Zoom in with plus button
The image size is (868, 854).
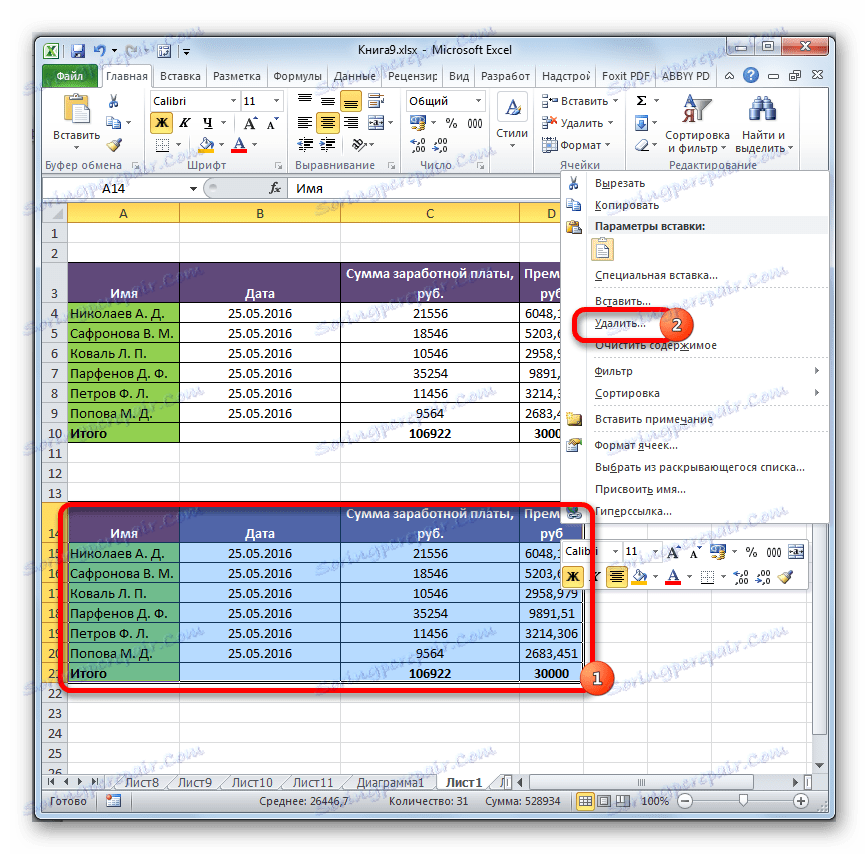click(x=800, y=800)
